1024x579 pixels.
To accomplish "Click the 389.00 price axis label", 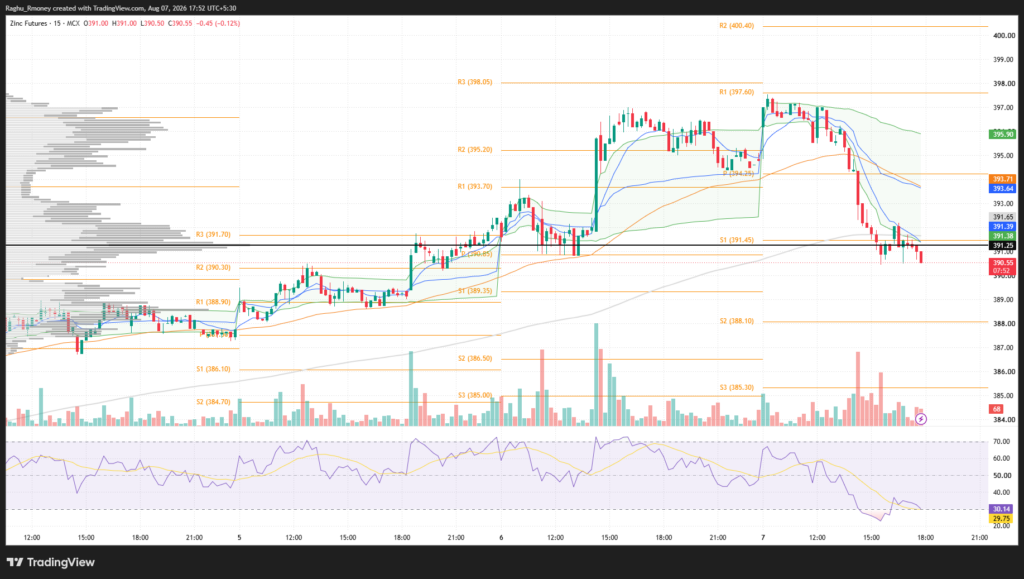I will [x=1004, y=300].
